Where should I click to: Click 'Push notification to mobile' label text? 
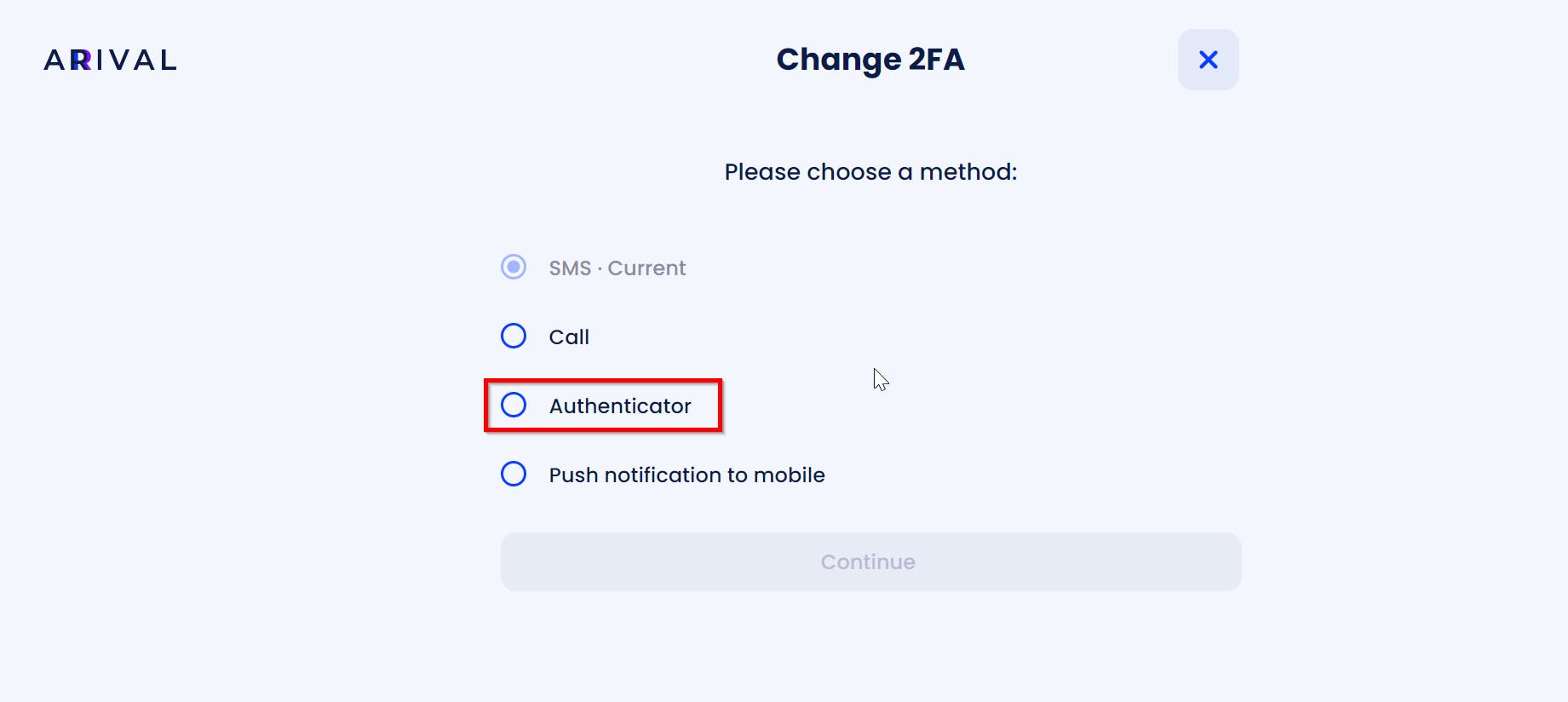point(686,475)
